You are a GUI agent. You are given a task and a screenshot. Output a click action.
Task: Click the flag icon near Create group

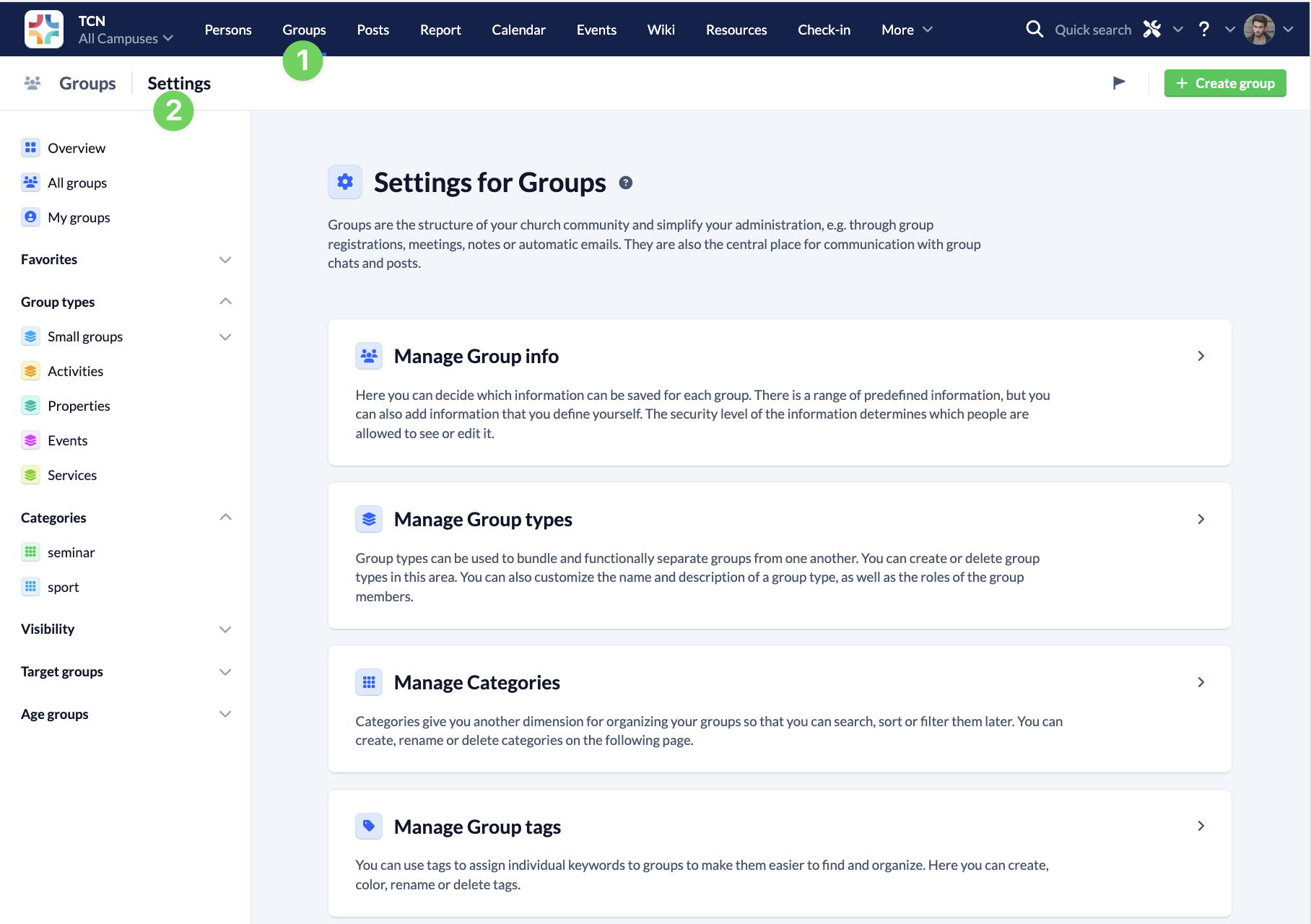point(1120,82)
